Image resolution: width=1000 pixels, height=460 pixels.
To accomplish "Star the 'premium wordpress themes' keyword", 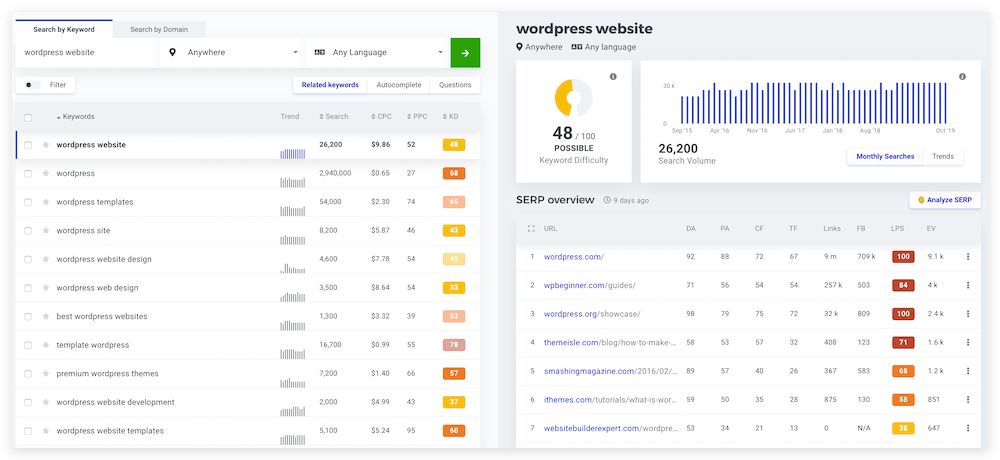I will coord(46,374).
